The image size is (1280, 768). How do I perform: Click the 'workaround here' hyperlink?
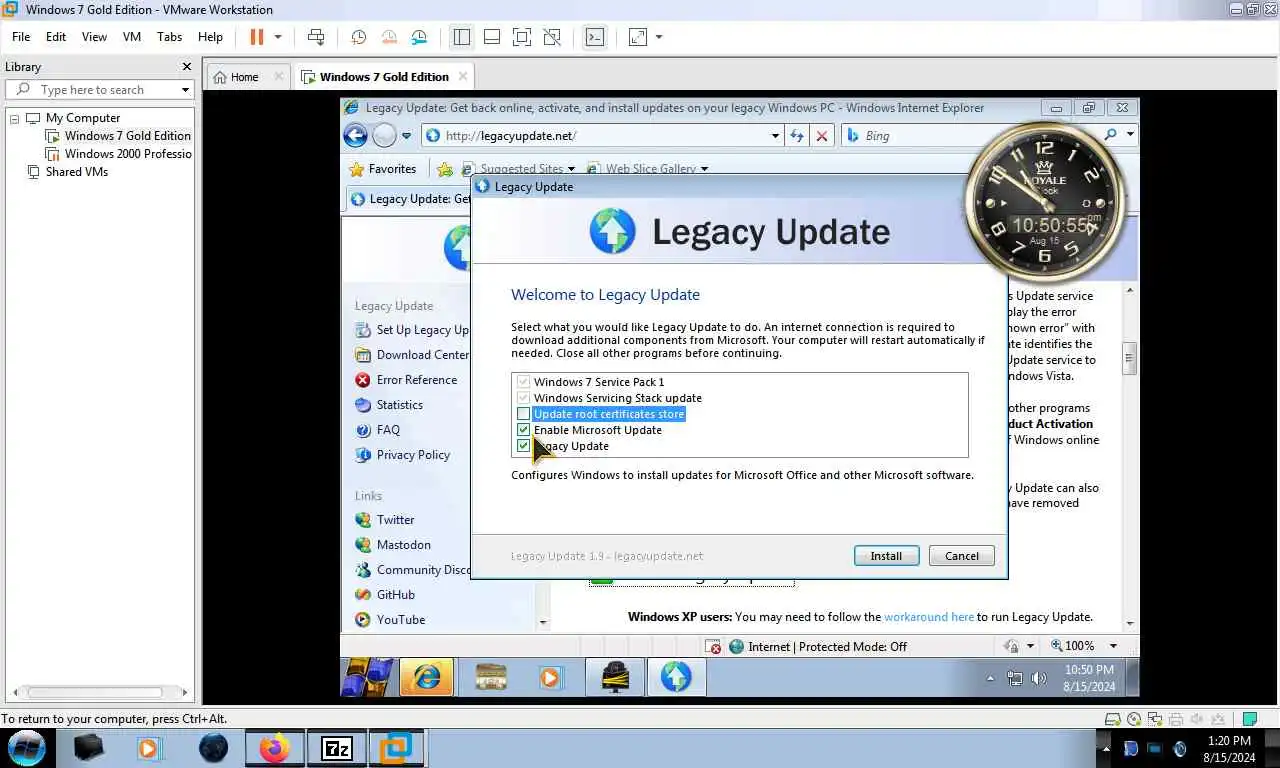pos(929,617)
